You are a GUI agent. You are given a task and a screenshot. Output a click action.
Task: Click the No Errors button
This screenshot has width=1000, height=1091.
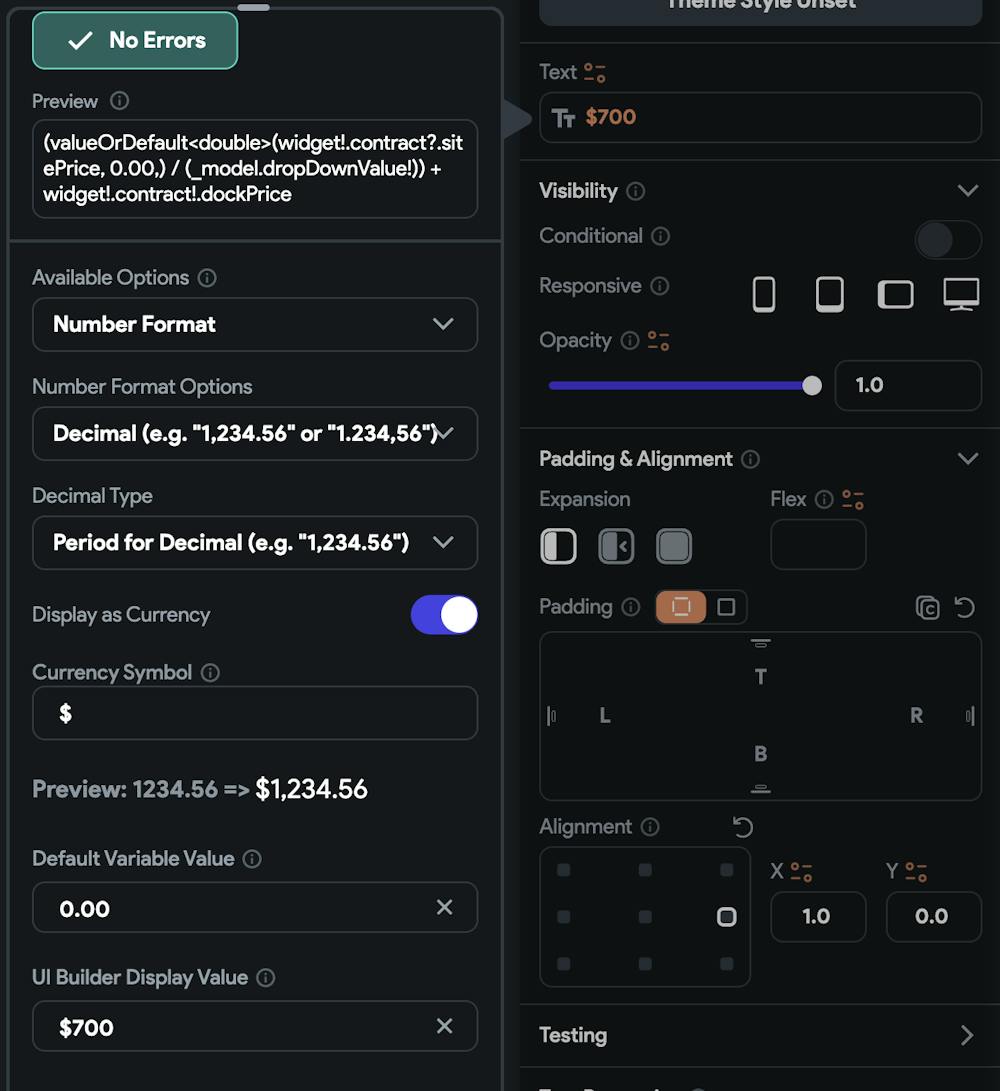[x=135, y=41]
